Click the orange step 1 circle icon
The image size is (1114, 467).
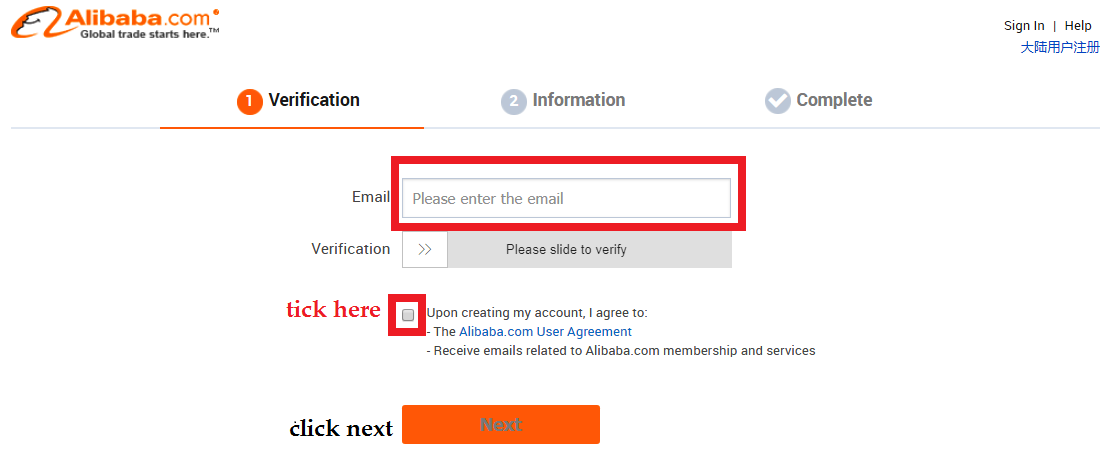click(249, 102)
